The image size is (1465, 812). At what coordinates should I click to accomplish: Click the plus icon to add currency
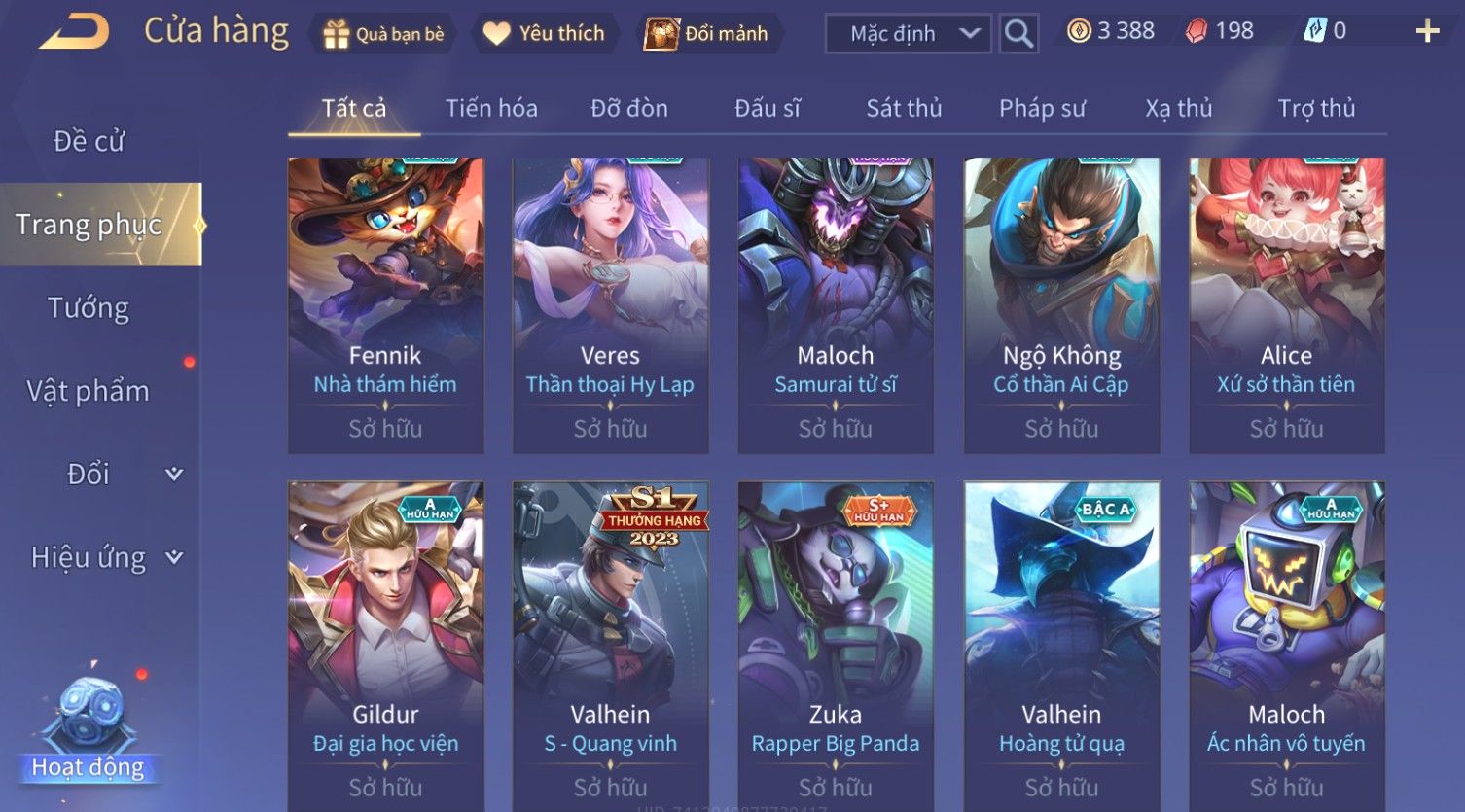tap(1427, 32)
